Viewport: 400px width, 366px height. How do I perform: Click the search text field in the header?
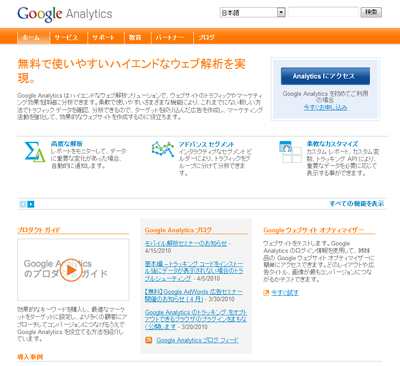[x=323, y=12]
